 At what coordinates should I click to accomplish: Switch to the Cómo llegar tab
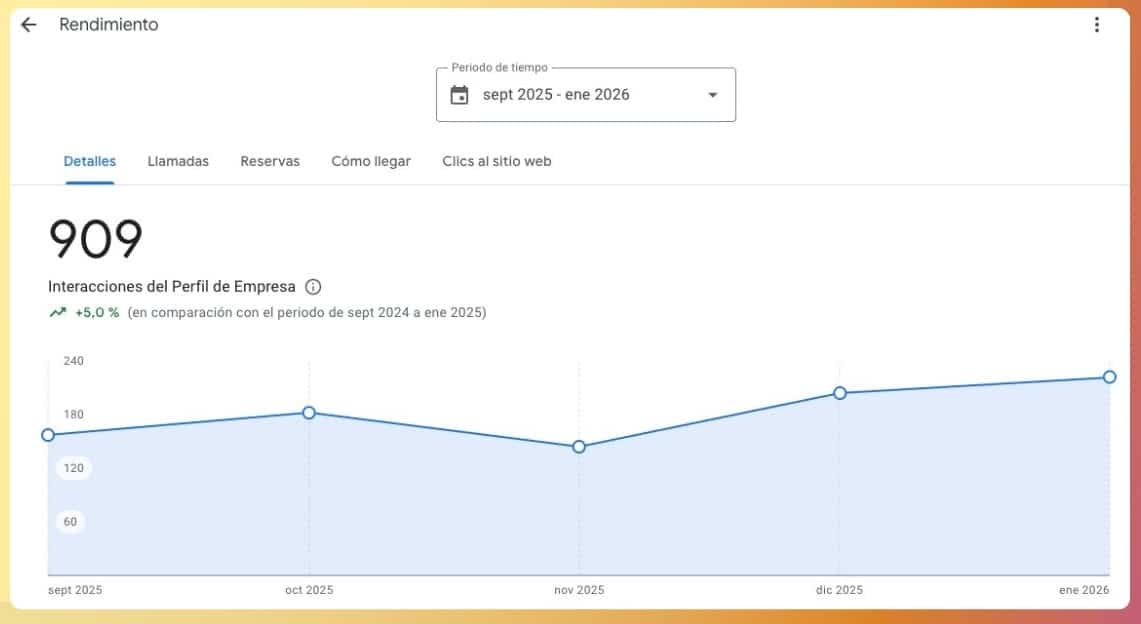coord(371,161)
